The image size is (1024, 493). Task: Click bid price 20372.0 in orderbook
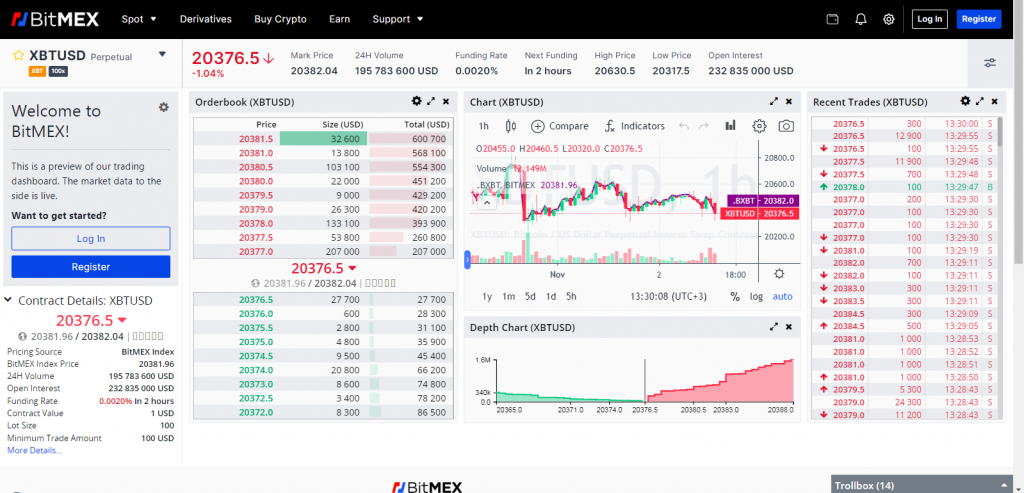click(x=256, y=413)
